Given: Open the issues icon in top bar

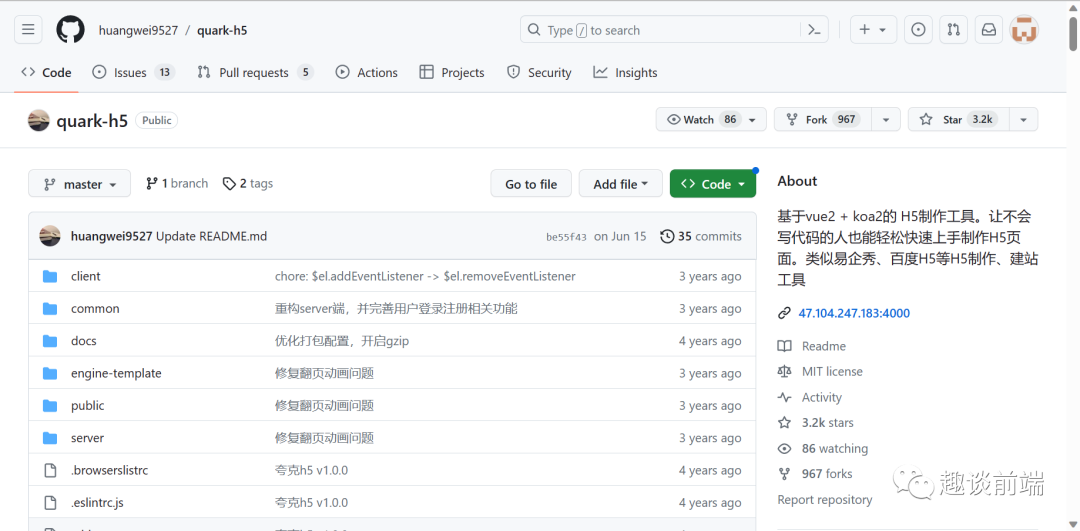Looking at the screenshot, I should click(x=918, y=30).
